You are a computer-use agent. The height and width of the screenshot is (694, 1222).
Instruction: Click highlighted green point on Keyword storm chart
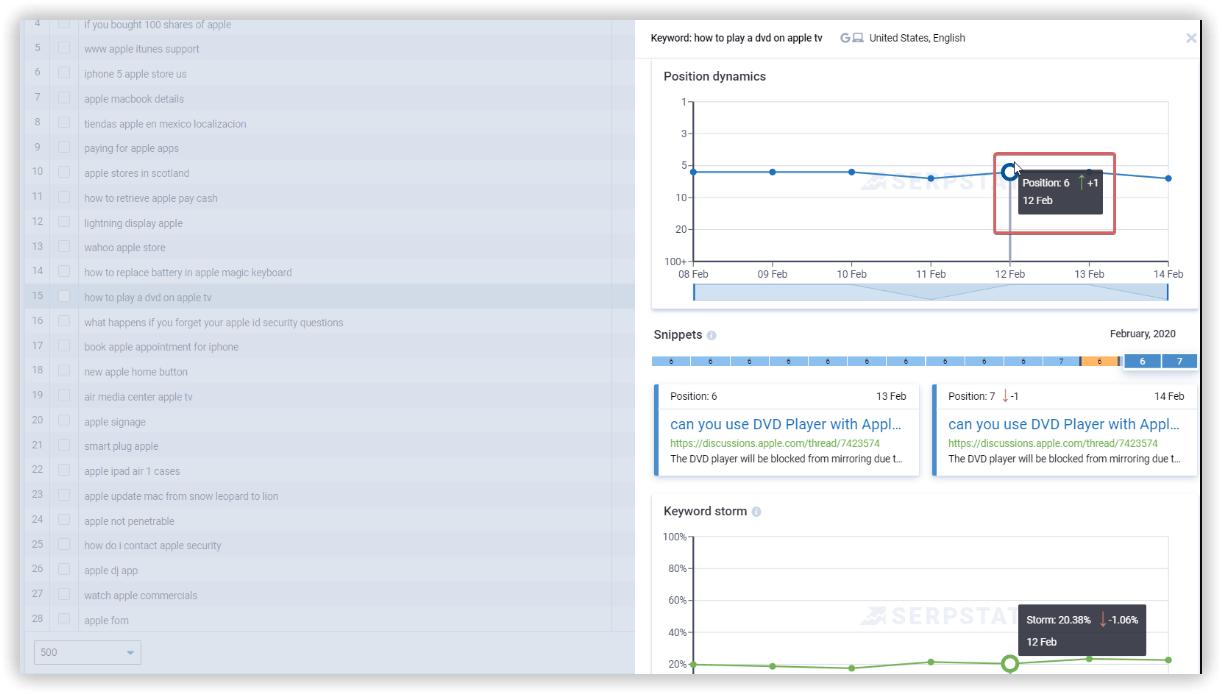click(x=1010, y=663)
